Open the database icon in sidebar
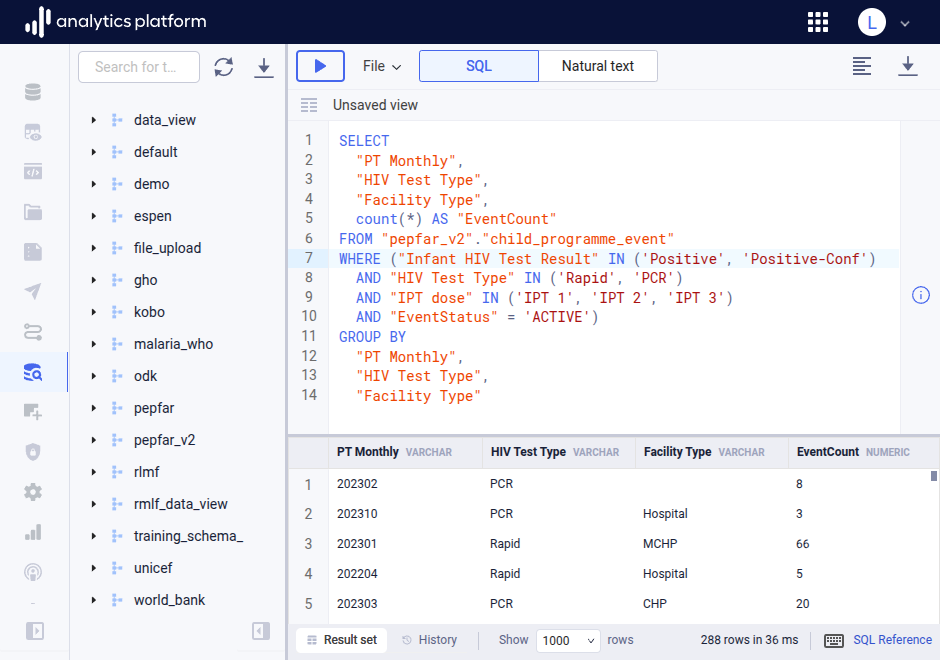This screenshot has width=940, height=660. (33, 92)
